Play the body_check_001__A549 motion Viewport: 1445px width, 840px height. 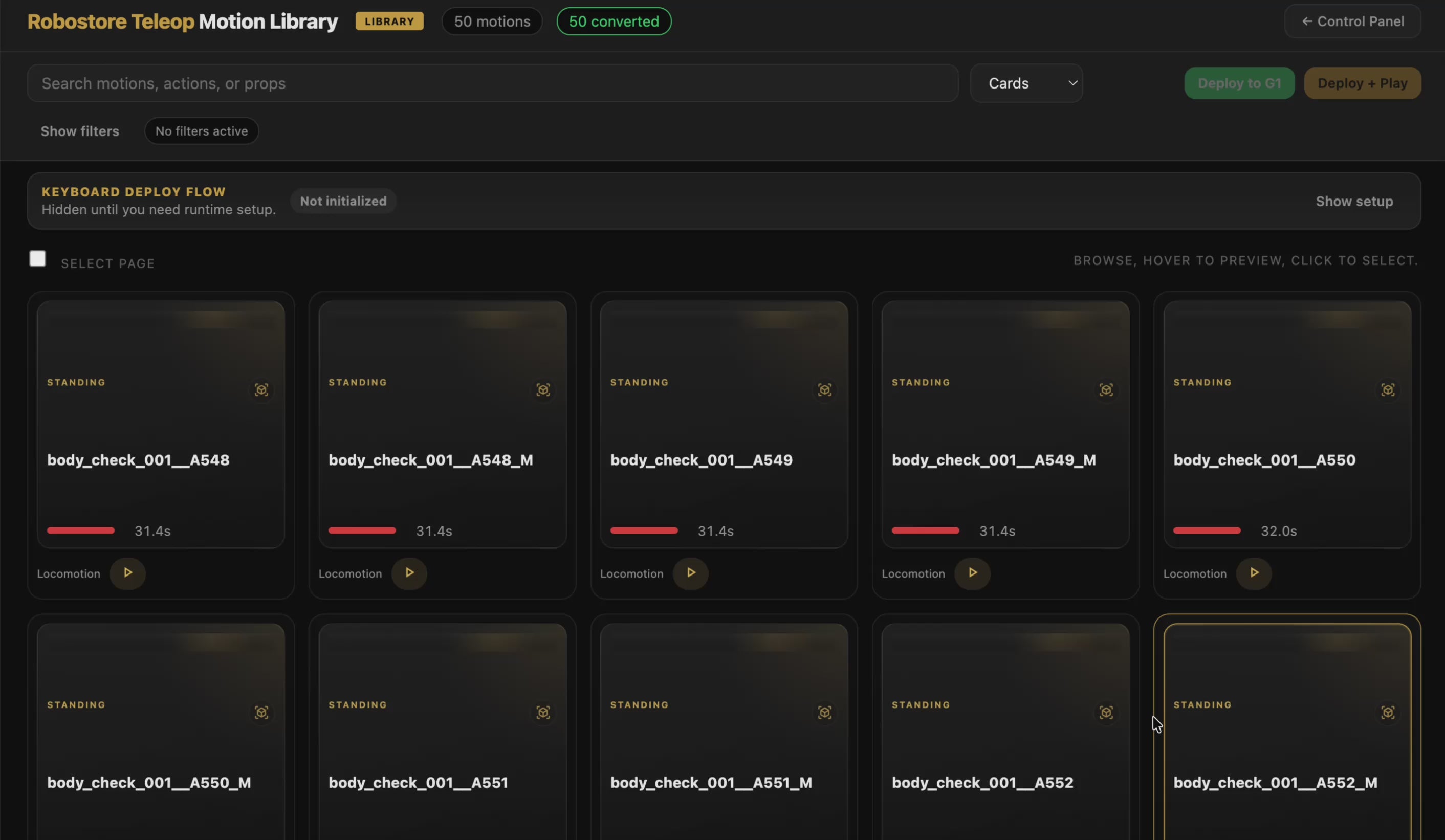click(x=690, y=573)
